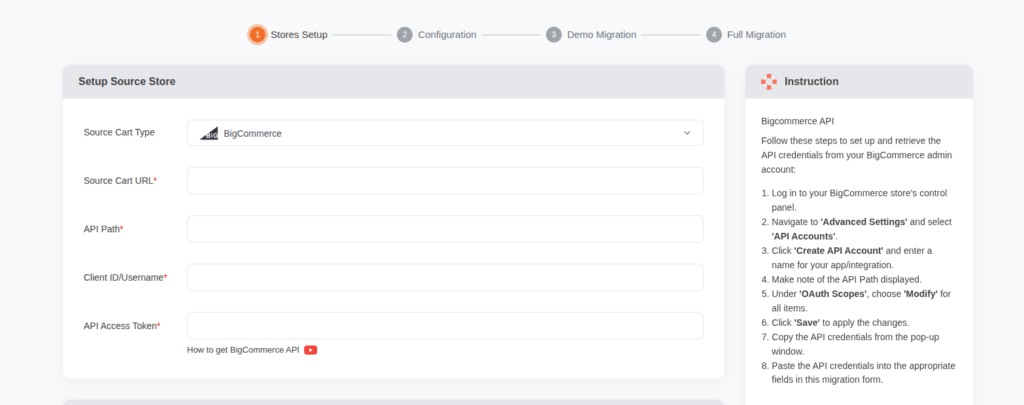Focus the Source Cart URL field
The image size is (1024, 405).
tap(445, 181)
